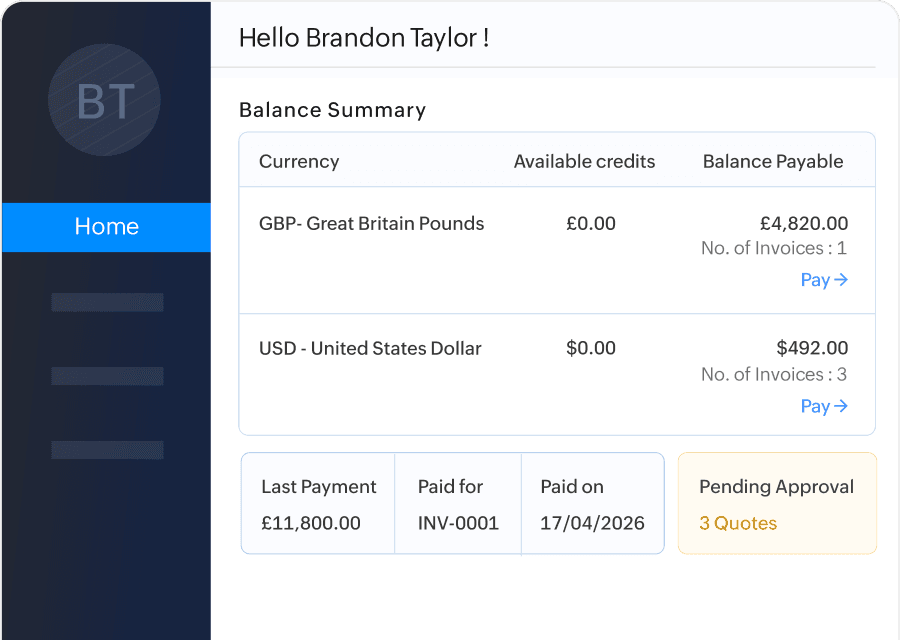
Task: Pay the USD balance of $492.00
Action: click(824, 406)
